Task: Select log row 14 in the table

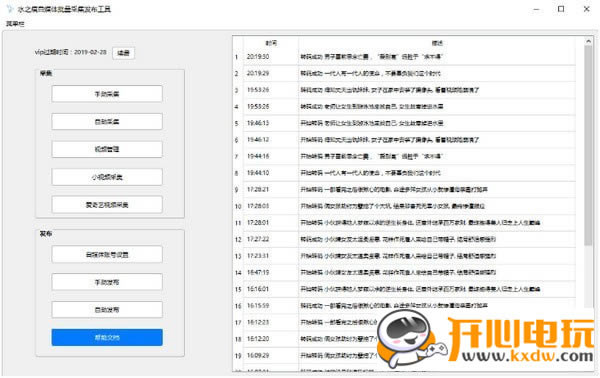Action: pyautogui.click(x=404, y=273)
